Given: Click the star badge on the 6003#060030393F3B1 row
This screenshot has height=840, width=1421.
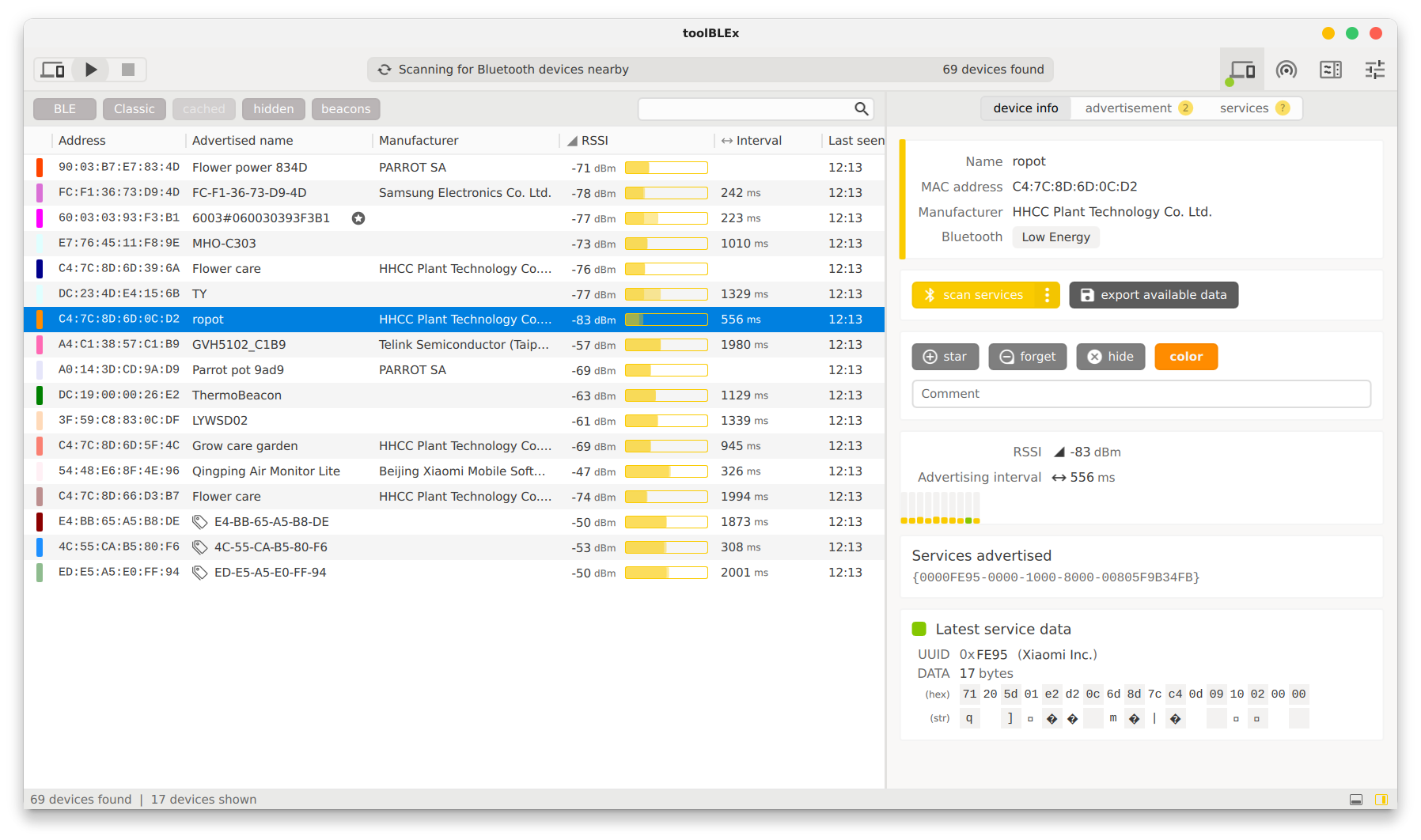Looking at the screenshot, I should click(x=358, y=218).
